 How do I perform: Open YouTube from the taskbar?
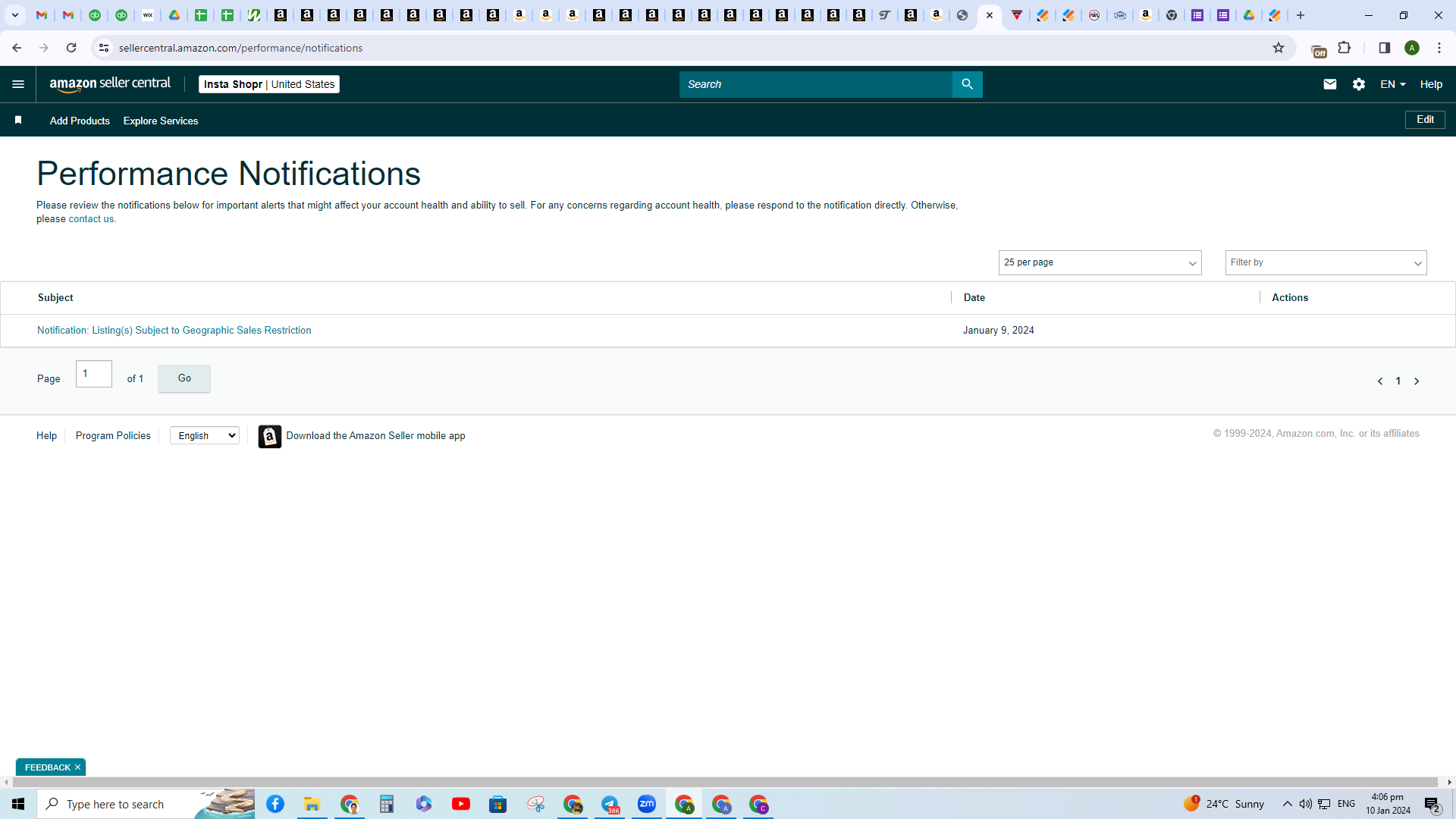click(x=460, y=804)
